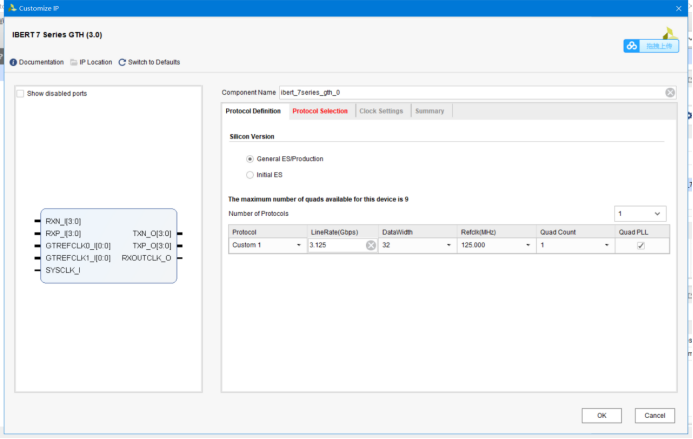This screenshot has height=439, width=693.
Task: Click the Cancel button
Action: coord(655,416)
